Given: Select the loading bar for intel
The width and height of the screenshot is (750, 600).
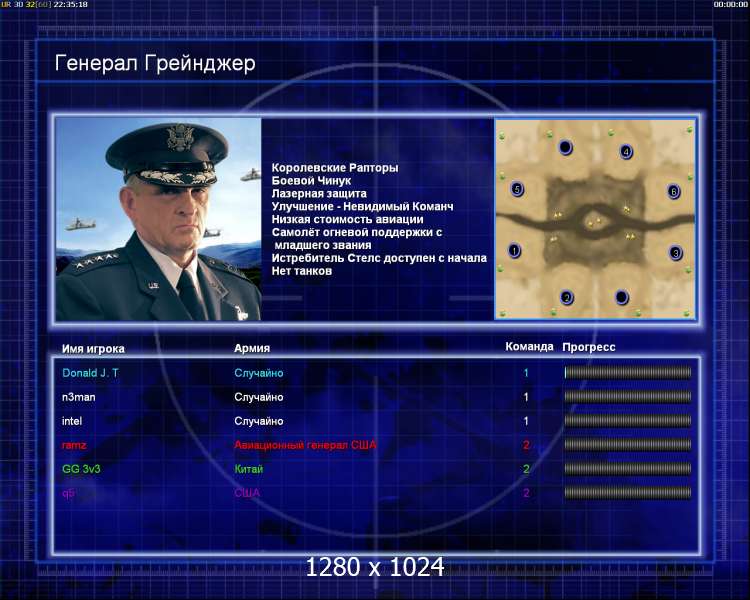Looking at the screenshot, I should tap(628, 421).
